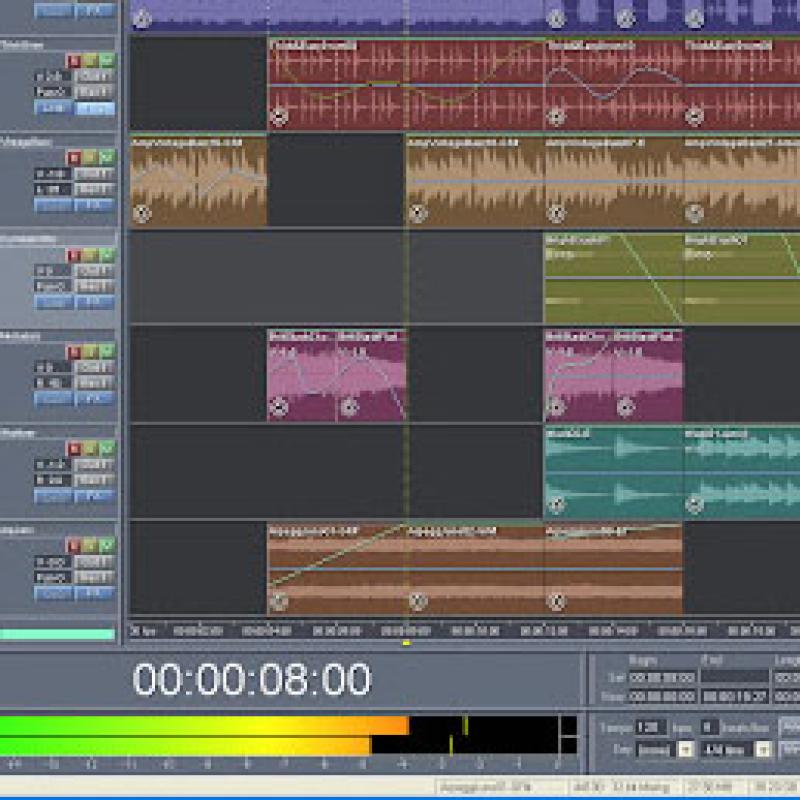
Task: Click the handle icon of the first tan clip
Action: pyautogui.click(x=142, y=213)
